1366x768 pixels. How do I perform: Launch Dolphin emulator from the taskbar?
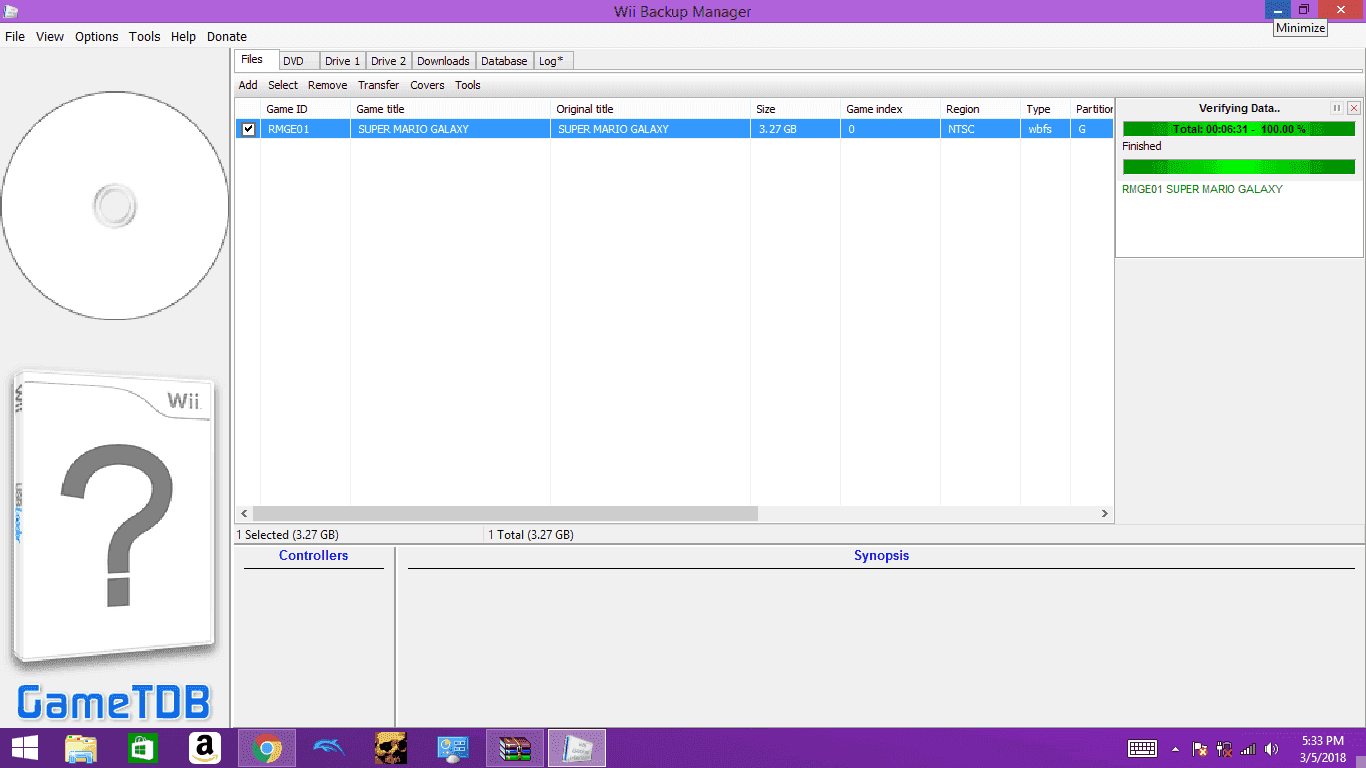point(329,748)
